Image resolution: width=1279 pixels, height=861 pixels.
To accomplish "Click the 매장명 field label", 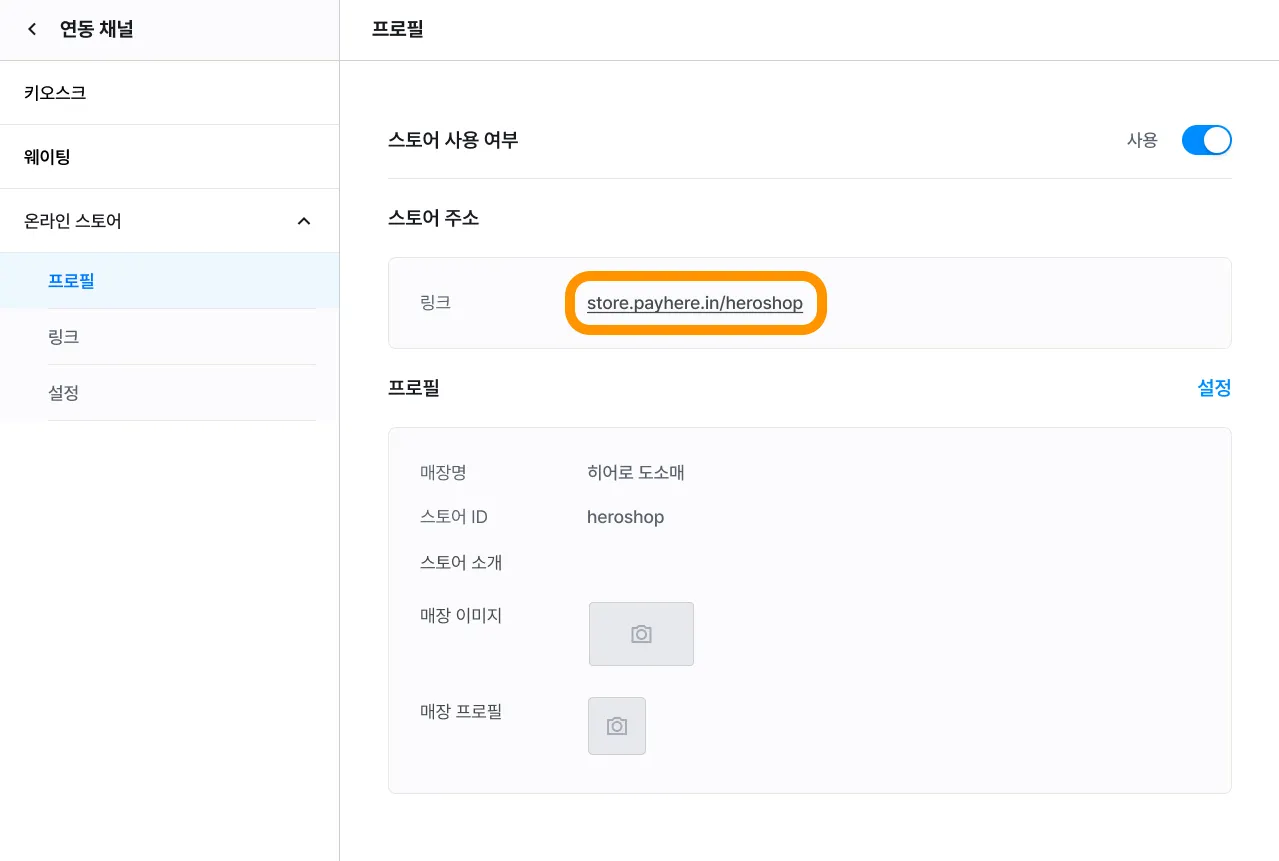I will (x=444, y=473).
